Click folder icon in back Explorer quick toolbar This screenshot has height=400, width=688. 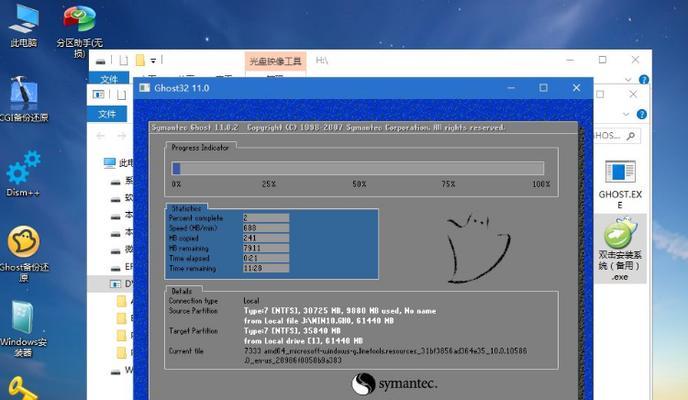[x=140, y=60]
